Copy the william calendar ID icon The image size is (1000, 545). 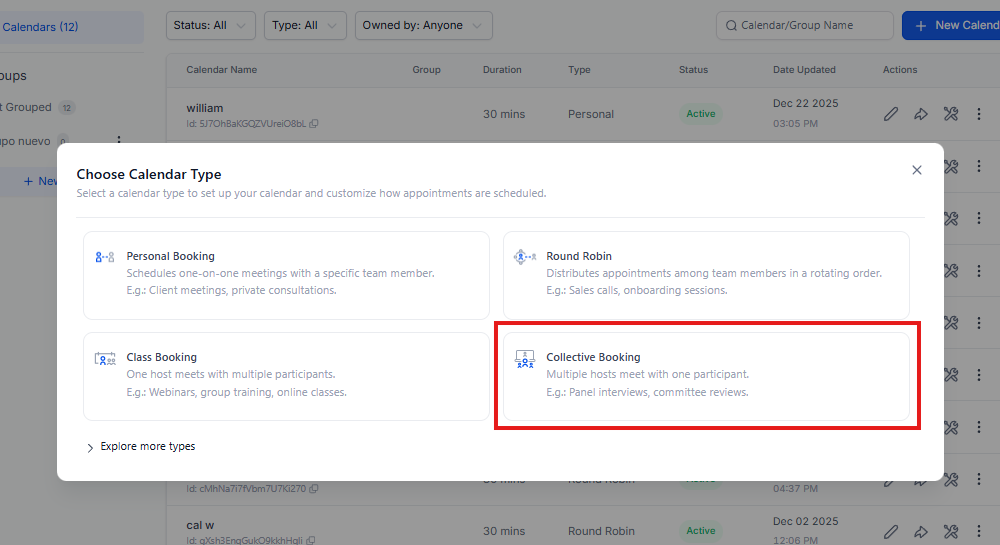(314, 124)
